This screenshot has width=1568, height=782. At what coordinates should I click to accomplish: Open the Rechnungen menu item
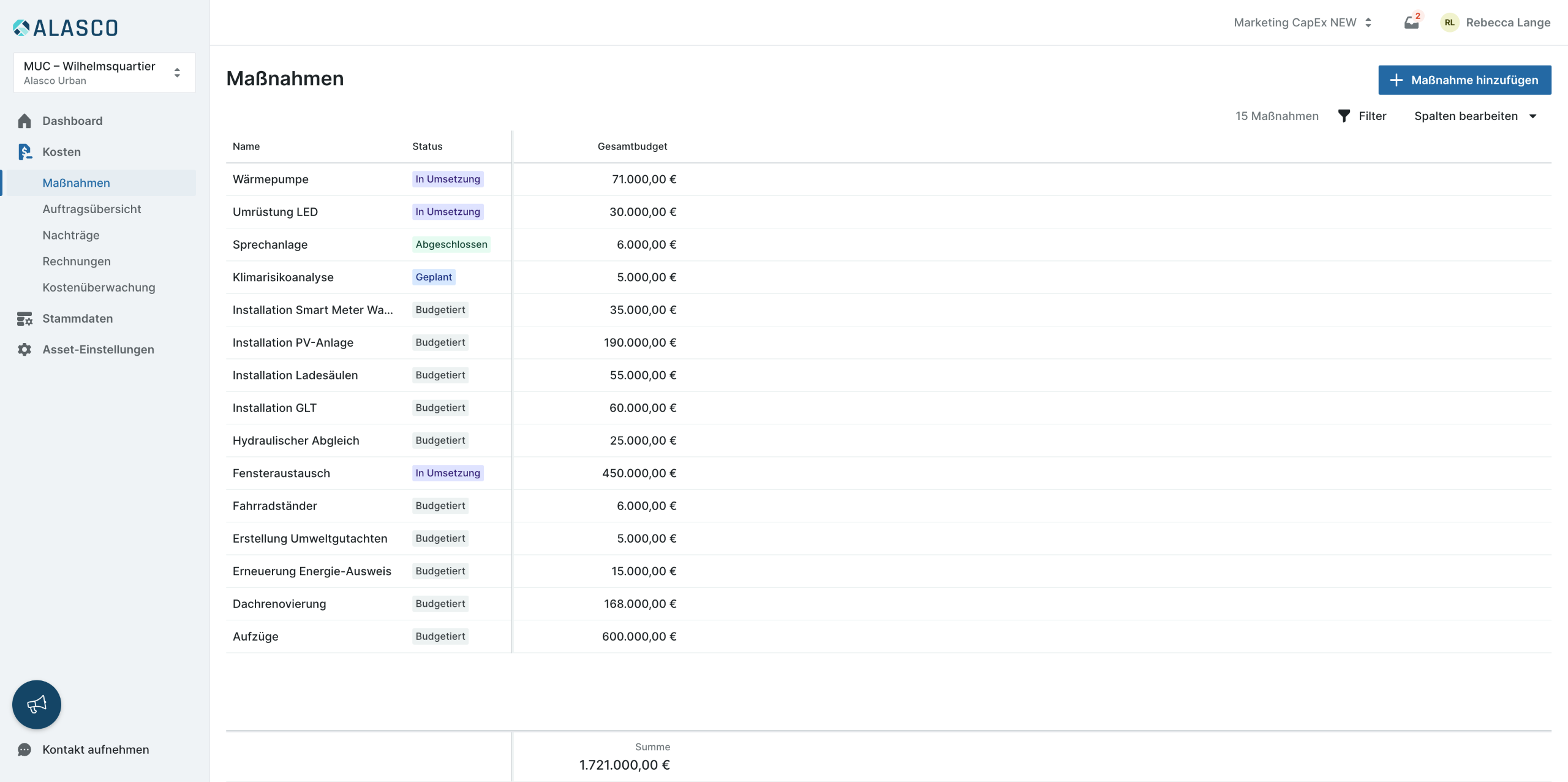coord(77,261)
